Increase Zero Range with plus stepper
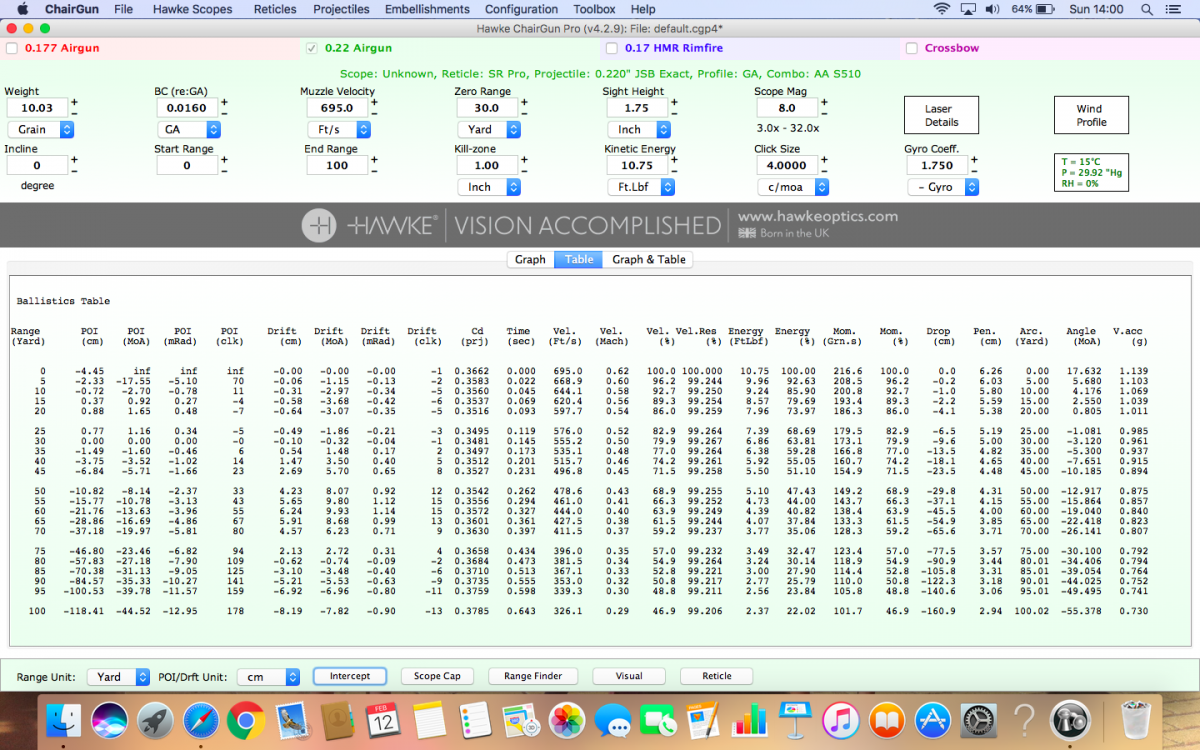Image resolution: width=1200 pixels, height=750 pixels. click(x=524, y=102)
